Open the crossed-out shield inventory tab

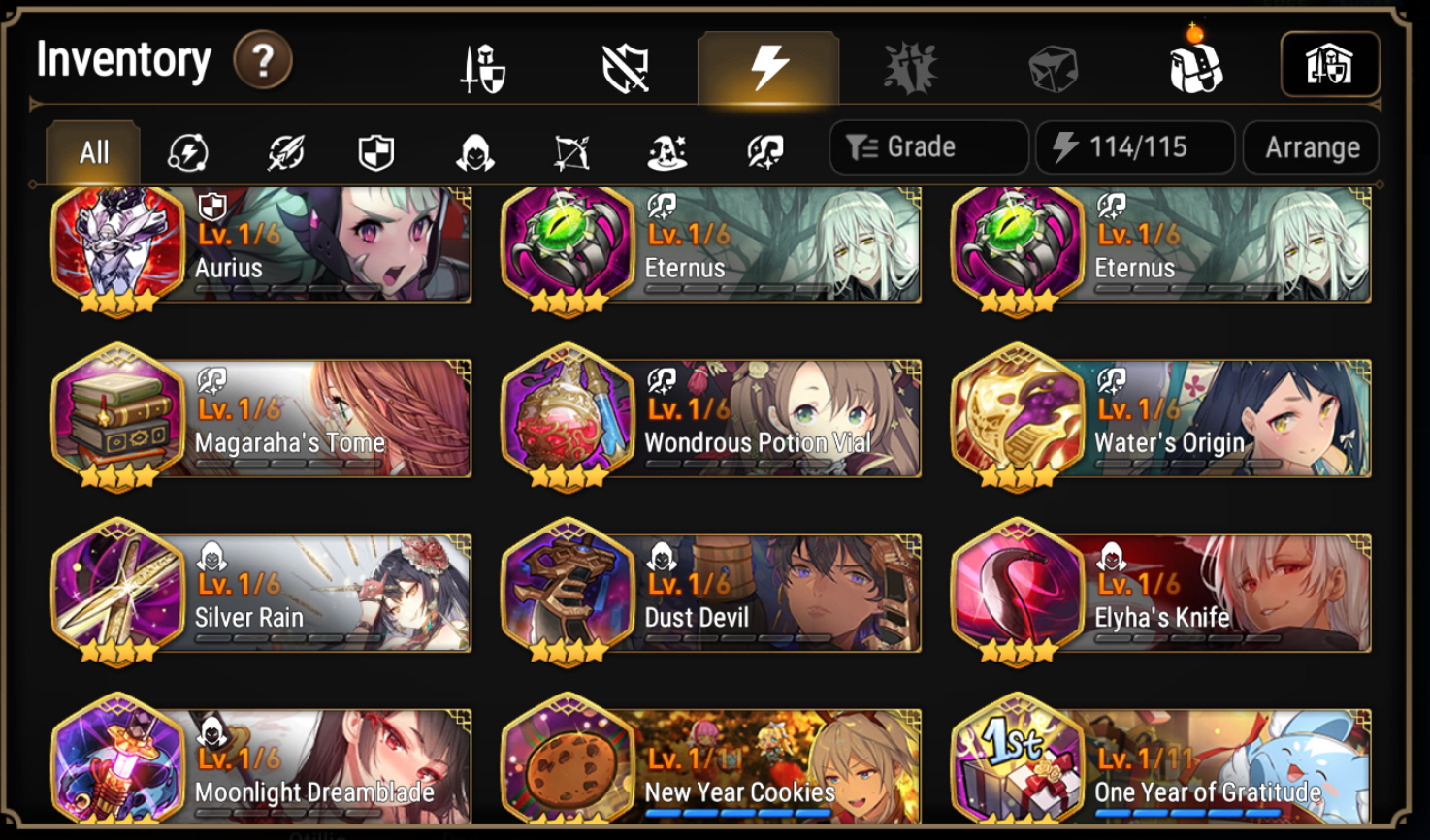coord(626,69)
